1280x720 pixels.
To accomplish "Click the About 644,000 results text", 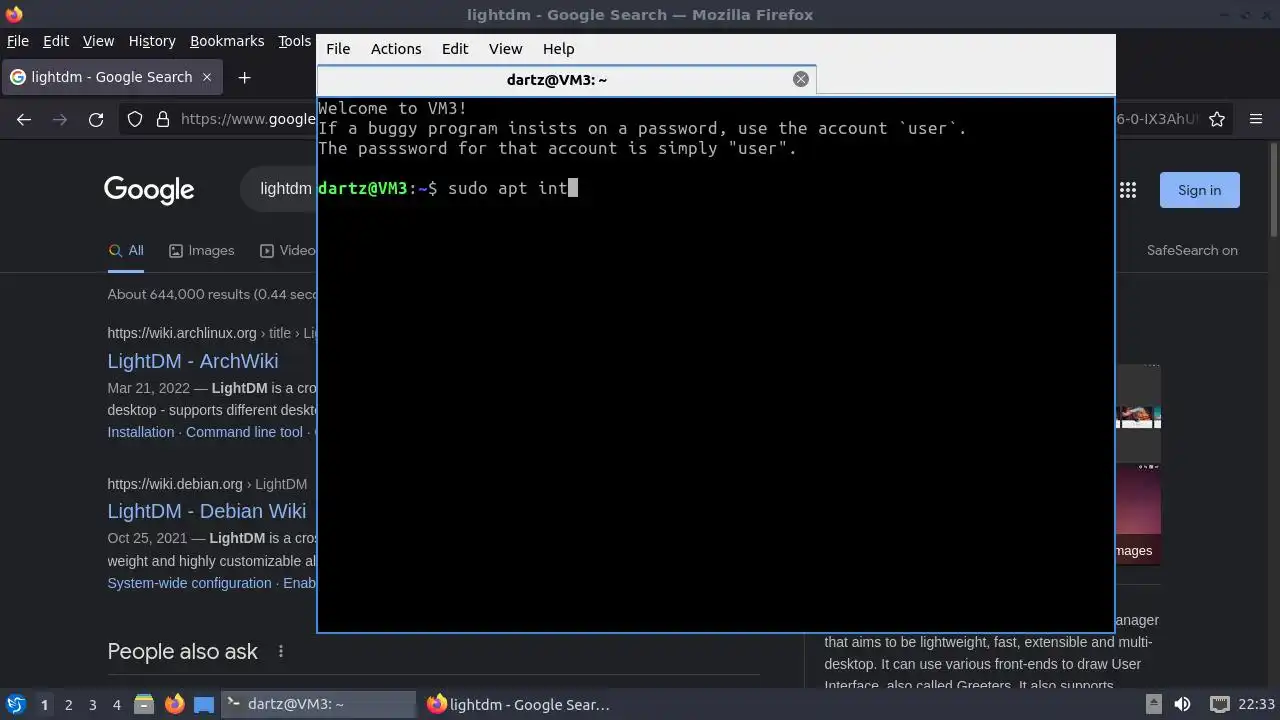I will 212,294.
